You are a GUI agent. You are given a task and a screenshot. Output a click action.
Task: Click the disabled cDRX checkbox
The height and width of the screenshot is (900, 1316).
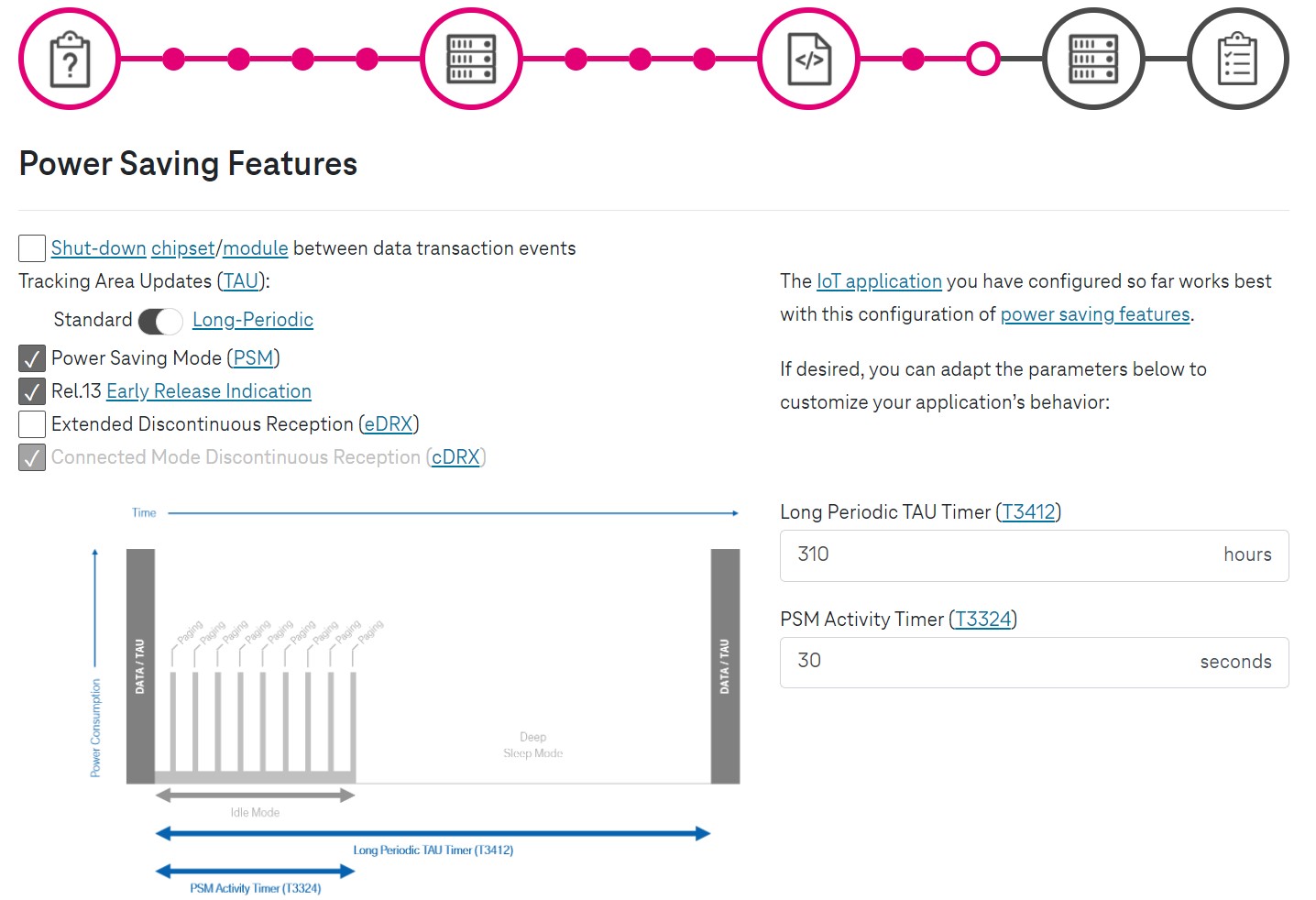point(32,457)
